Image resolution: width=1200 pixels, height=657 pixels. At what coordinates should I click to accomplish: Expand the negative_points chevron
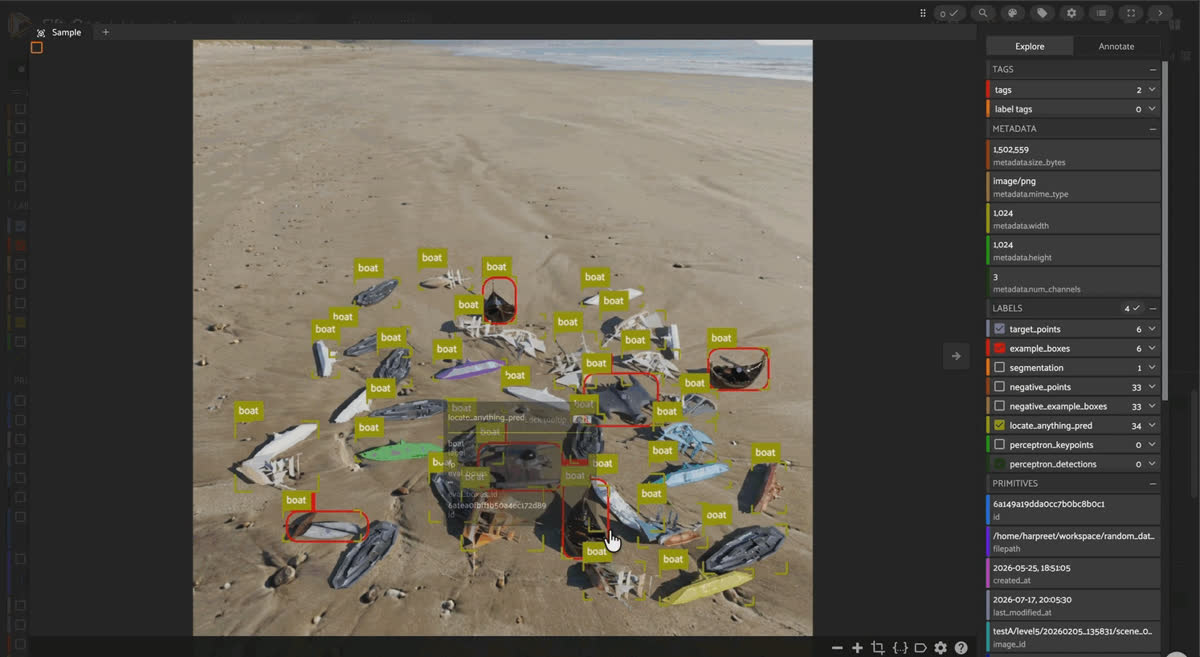pos(1152,387)
